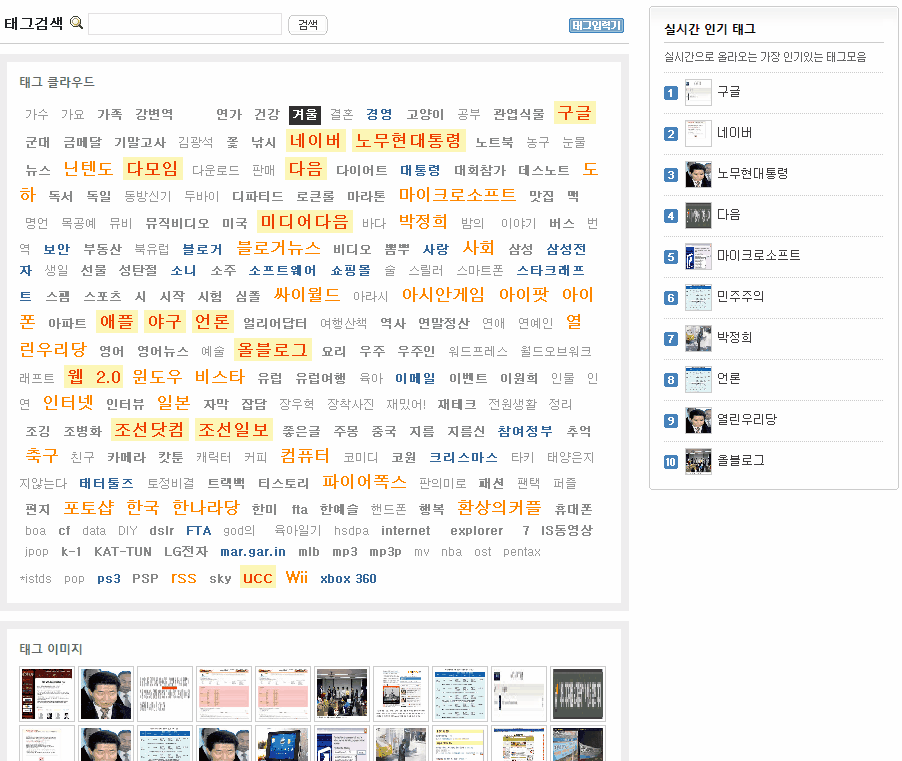The width and height of the screenshot is (902, 761).
Task: Select the 아이팟 tag
Action: coord(523,295)
